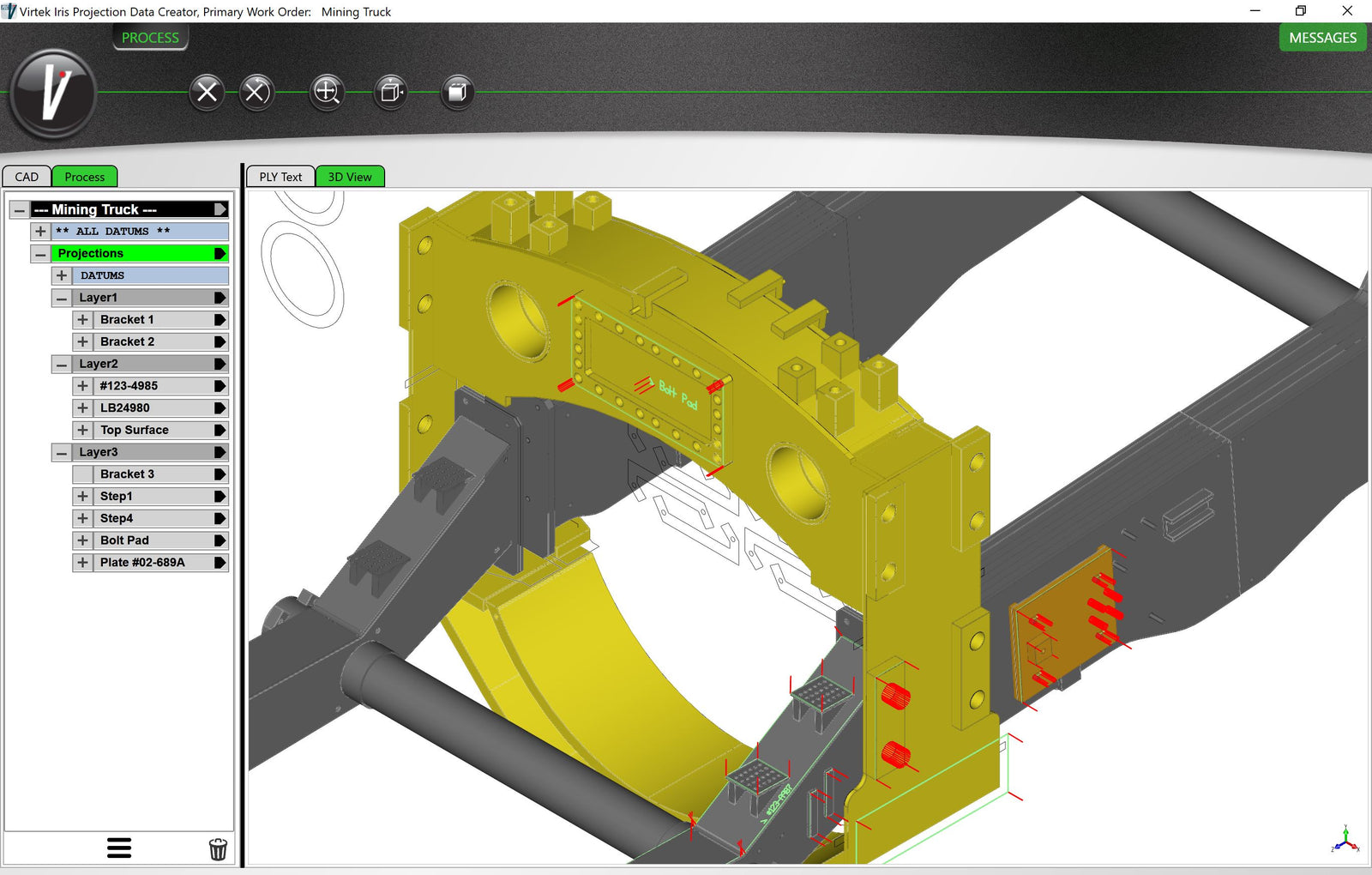This screenshot has width=1372, height=875.
Task: Expand the Bracket 1 tree node
Action: coord(83,319)
